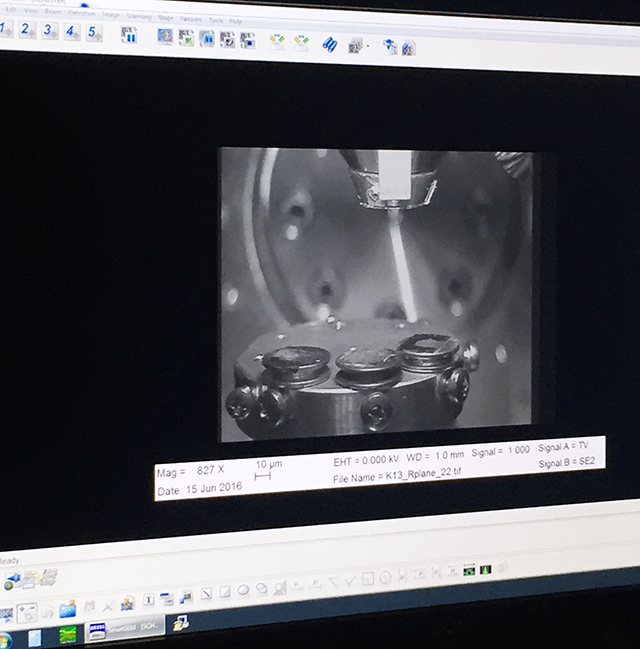Click the File Name K13_Rplane_22.tif field
The width and height of the screenshot is (640, 649).
click(x=397, y=476)
